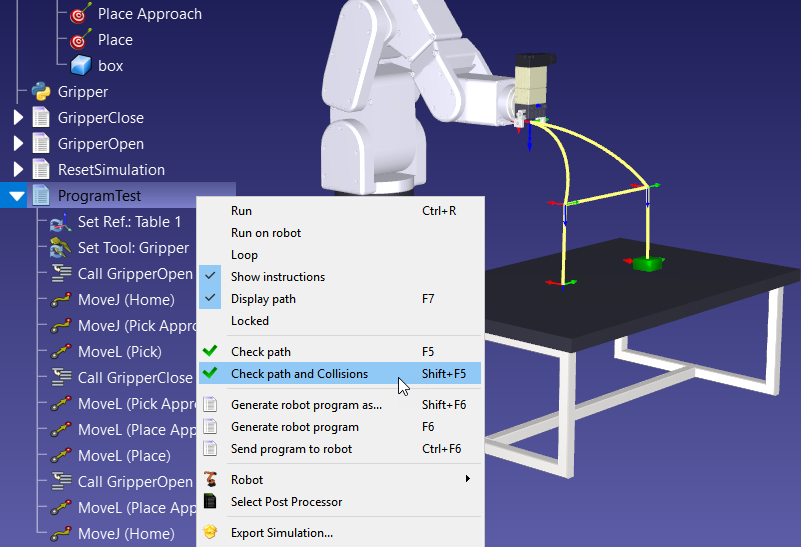Choose Check path and Collisions
The width and height of the screenshot is (801, 547).
pos(299,374)
